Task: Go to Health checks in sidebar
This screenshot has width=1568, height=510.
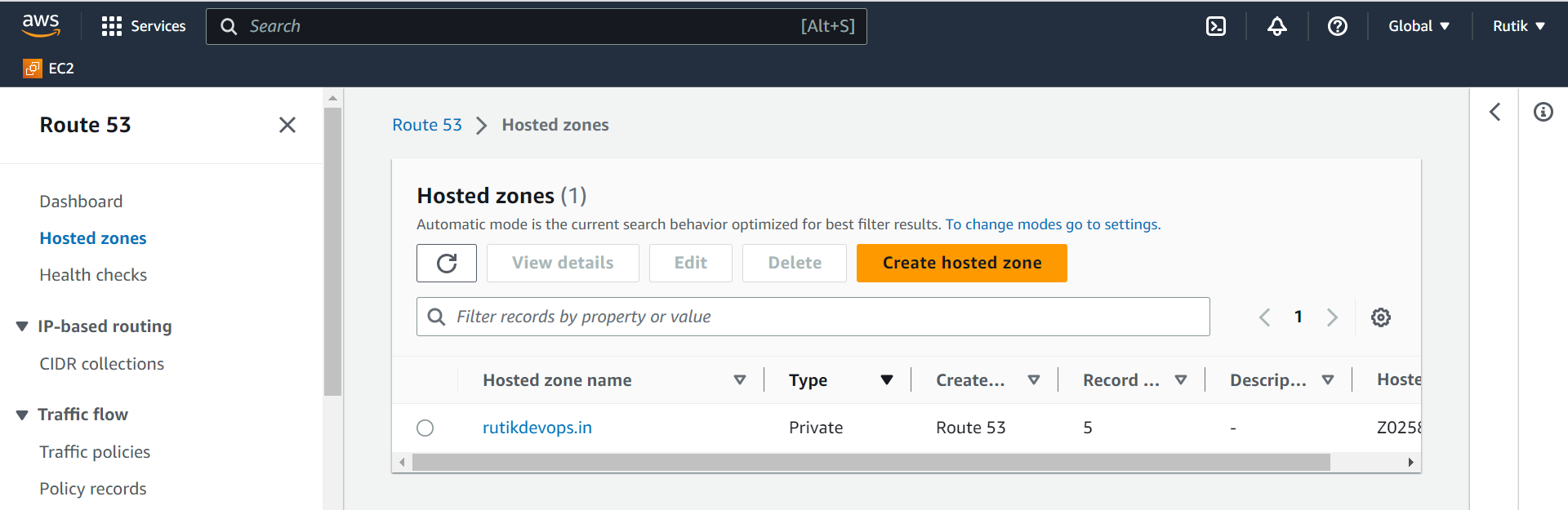Action: (93, 275)
